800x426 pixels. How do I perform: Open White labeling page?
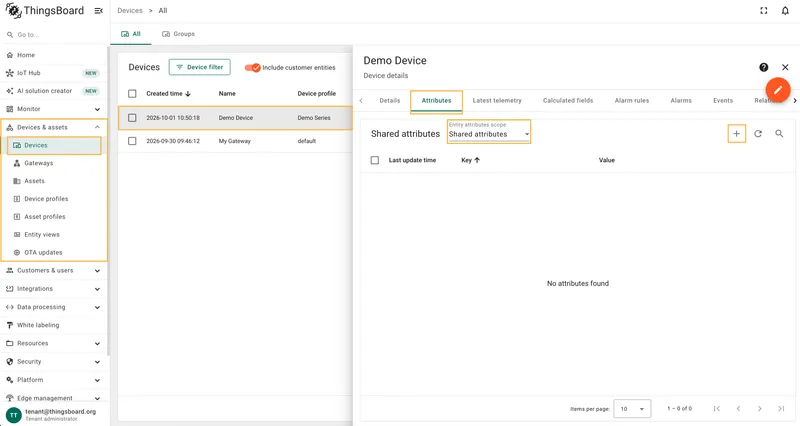point(55,325)
